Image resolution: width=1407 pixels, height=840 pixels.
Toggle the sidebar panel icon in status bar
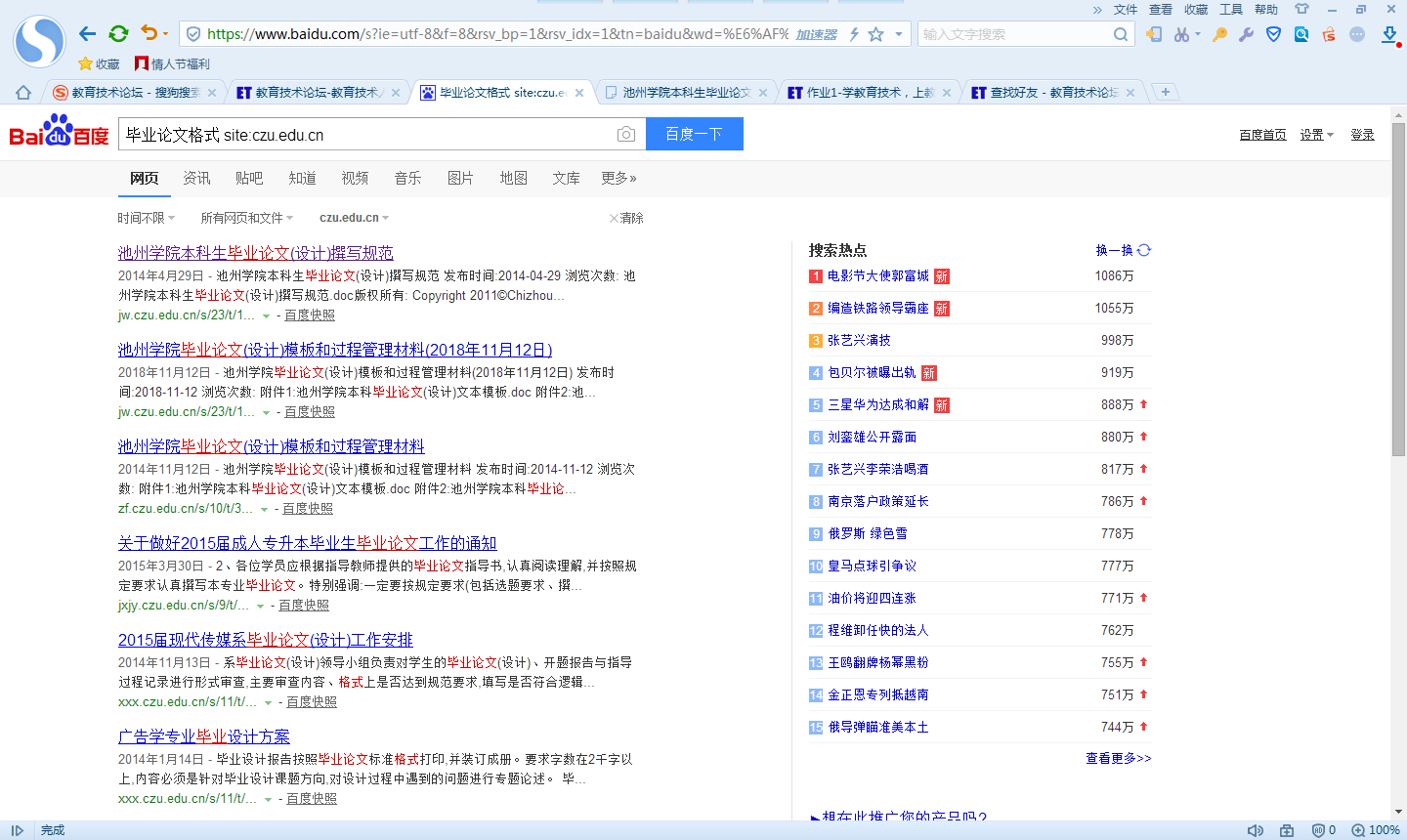pyautogui.click(x=18, y=830)
